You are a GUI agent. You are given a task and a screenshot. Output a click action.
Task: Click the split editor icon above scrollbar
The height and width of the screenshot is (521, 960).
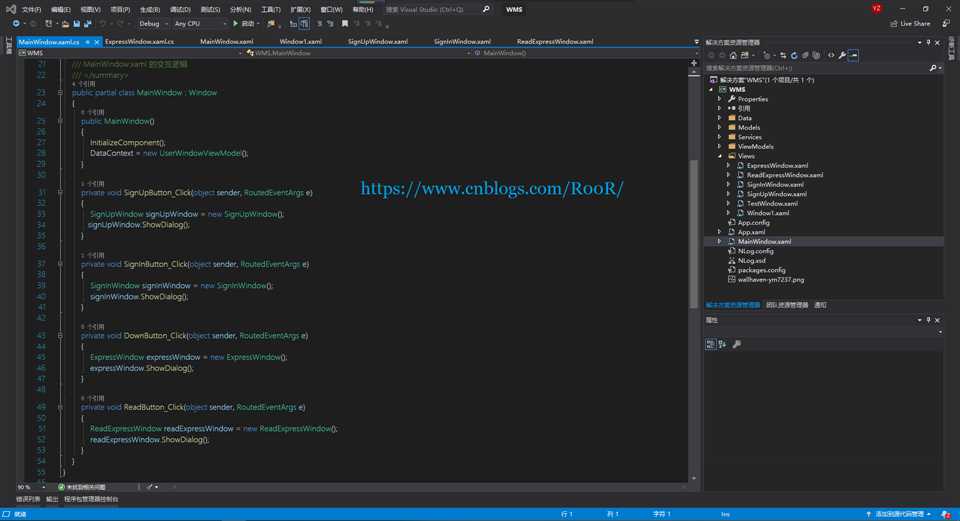[x=694, y=63]
